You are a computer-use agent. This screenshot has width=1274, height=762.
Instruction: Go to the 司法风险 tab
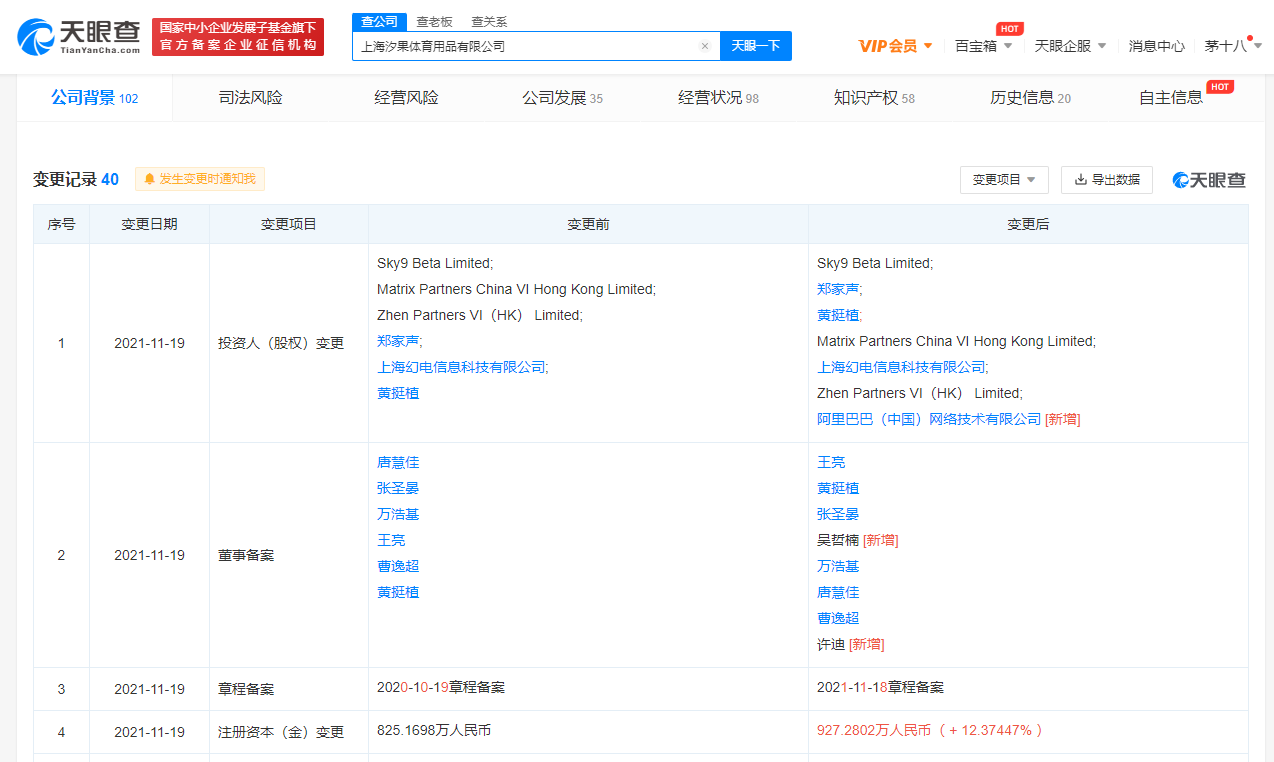coord(250,98)
